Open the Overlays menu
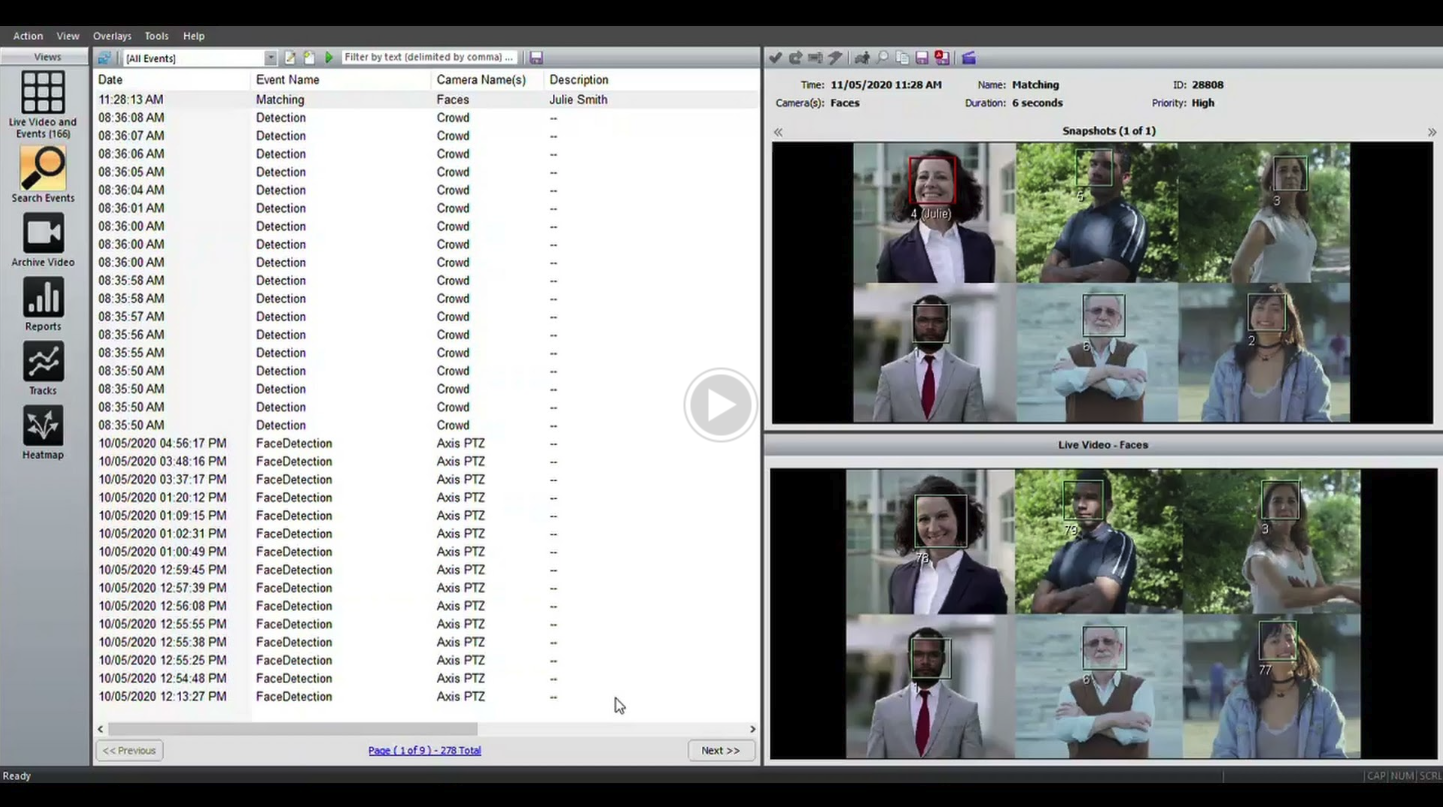This screenshot has width=1443, height=807. pos(112,36)
